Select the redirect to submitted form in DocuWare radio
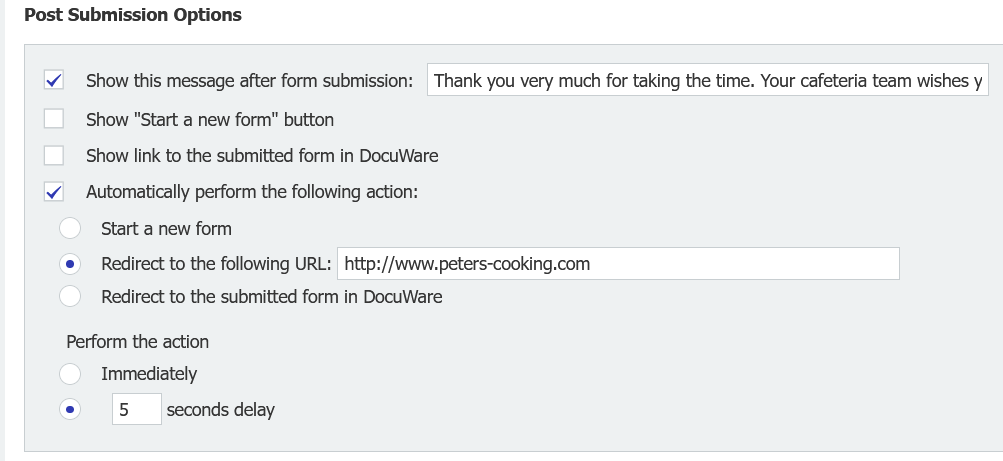Viewport: 1003px width, 461px height. (x=70, y=296)
